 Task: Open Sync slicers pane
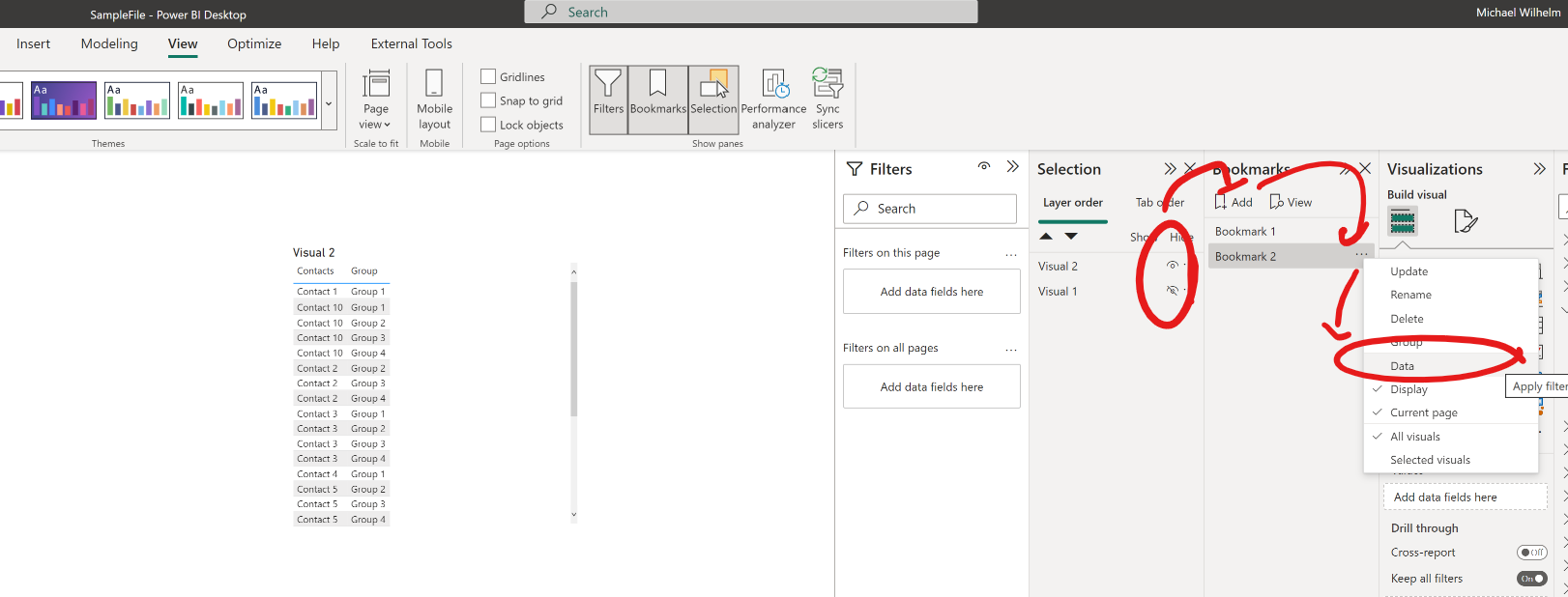point(828,99)
